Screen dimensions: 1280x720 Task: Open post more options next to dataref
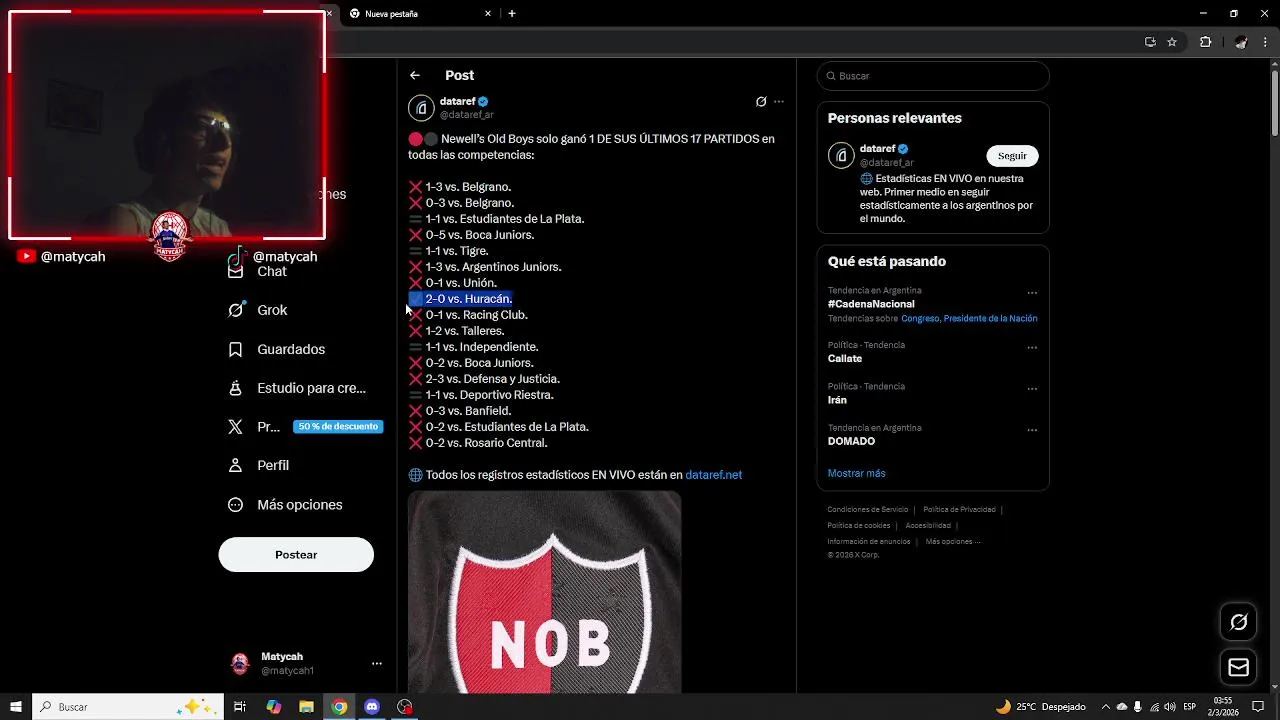coord(779,101)
